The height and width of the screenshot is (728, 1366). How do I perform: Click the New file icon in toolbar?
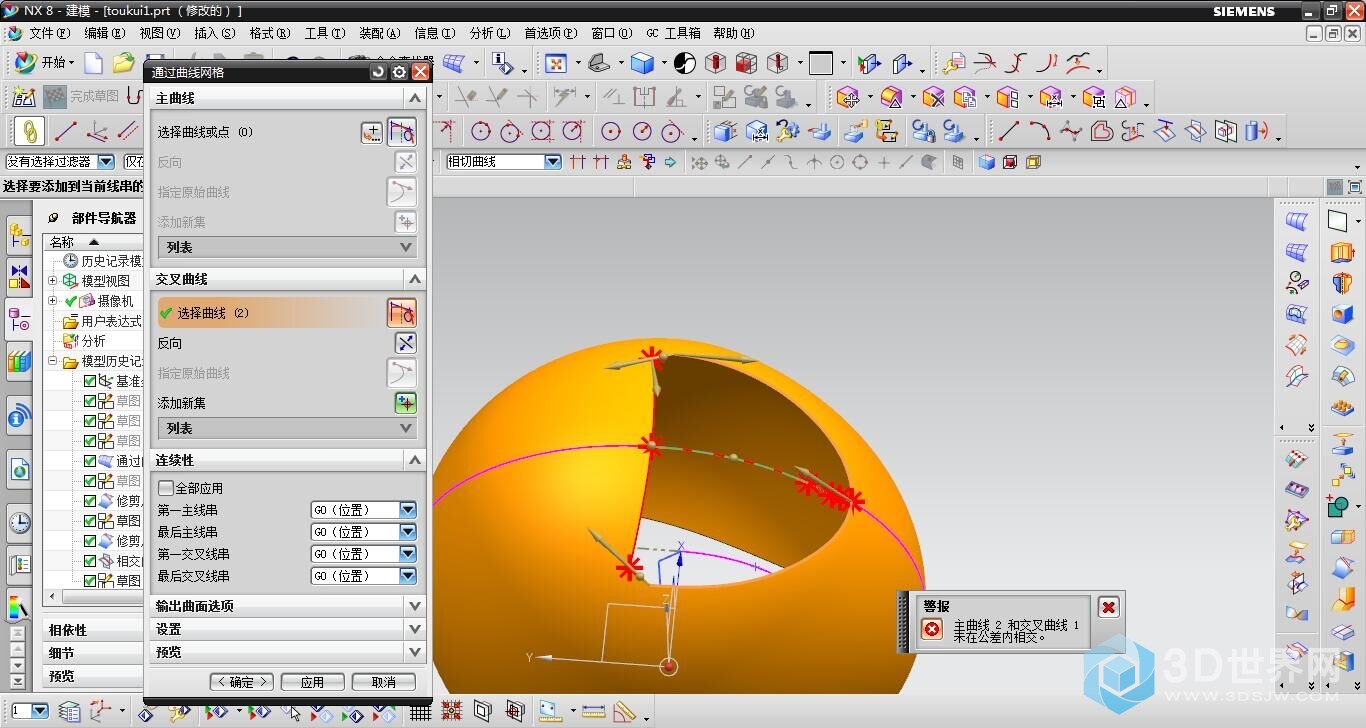pos(93,63)
